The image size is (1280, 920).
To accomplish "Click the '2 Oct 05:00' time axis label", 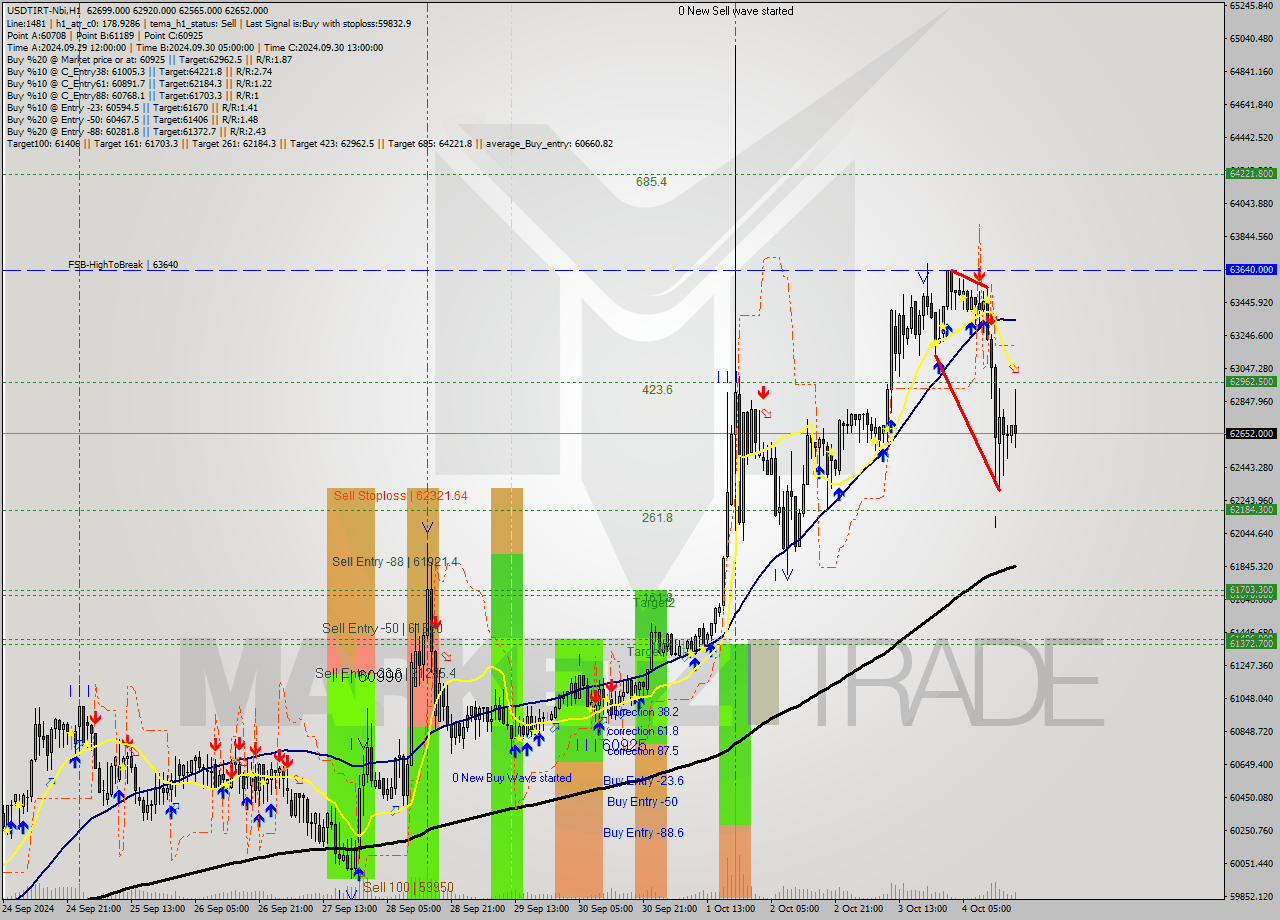I will point(795,909).
